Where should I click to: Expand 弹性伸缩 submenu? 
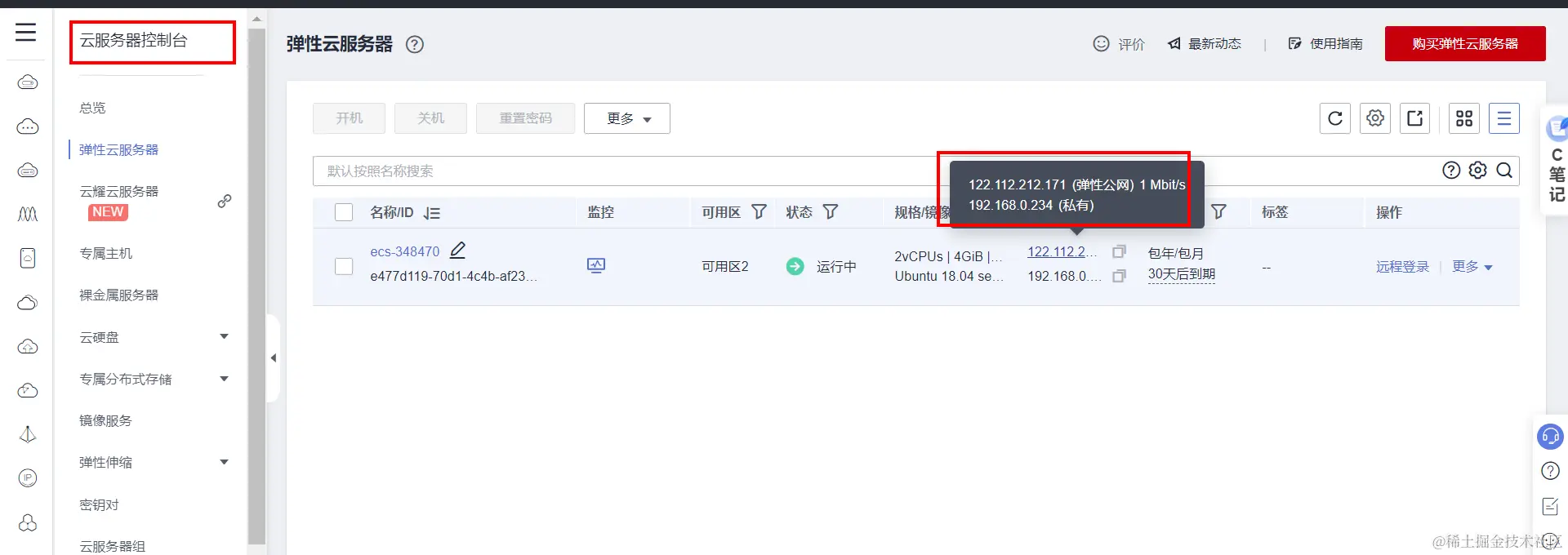225,462
